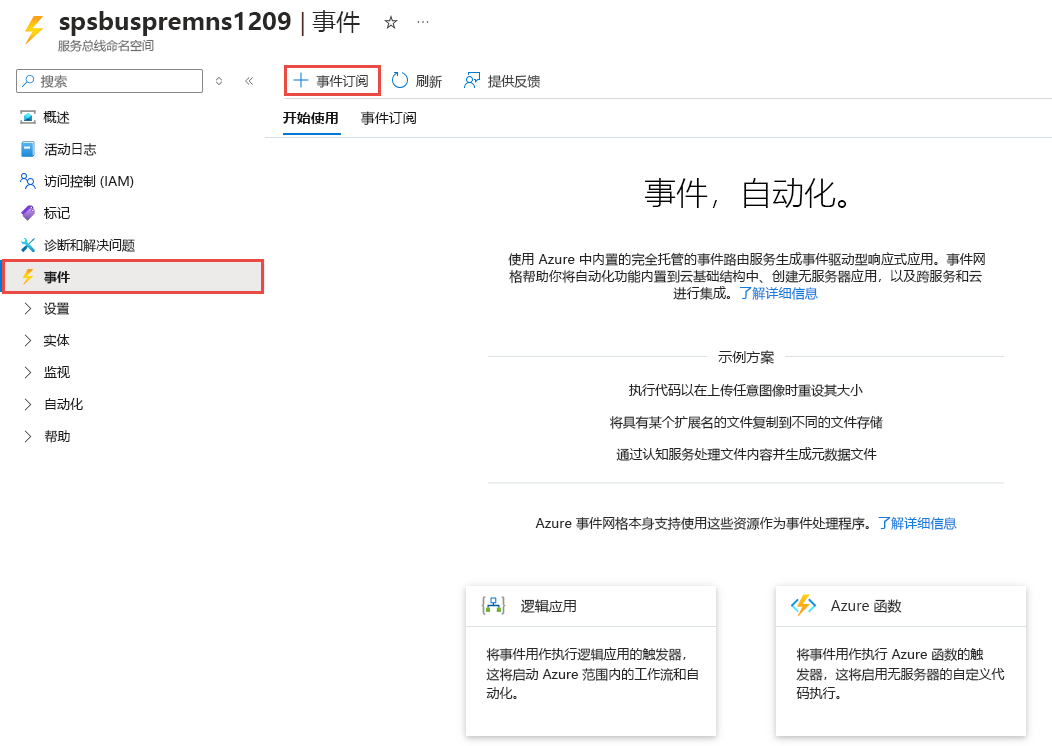Click the Azure 函数 card description text

click(x=900, y=674)
